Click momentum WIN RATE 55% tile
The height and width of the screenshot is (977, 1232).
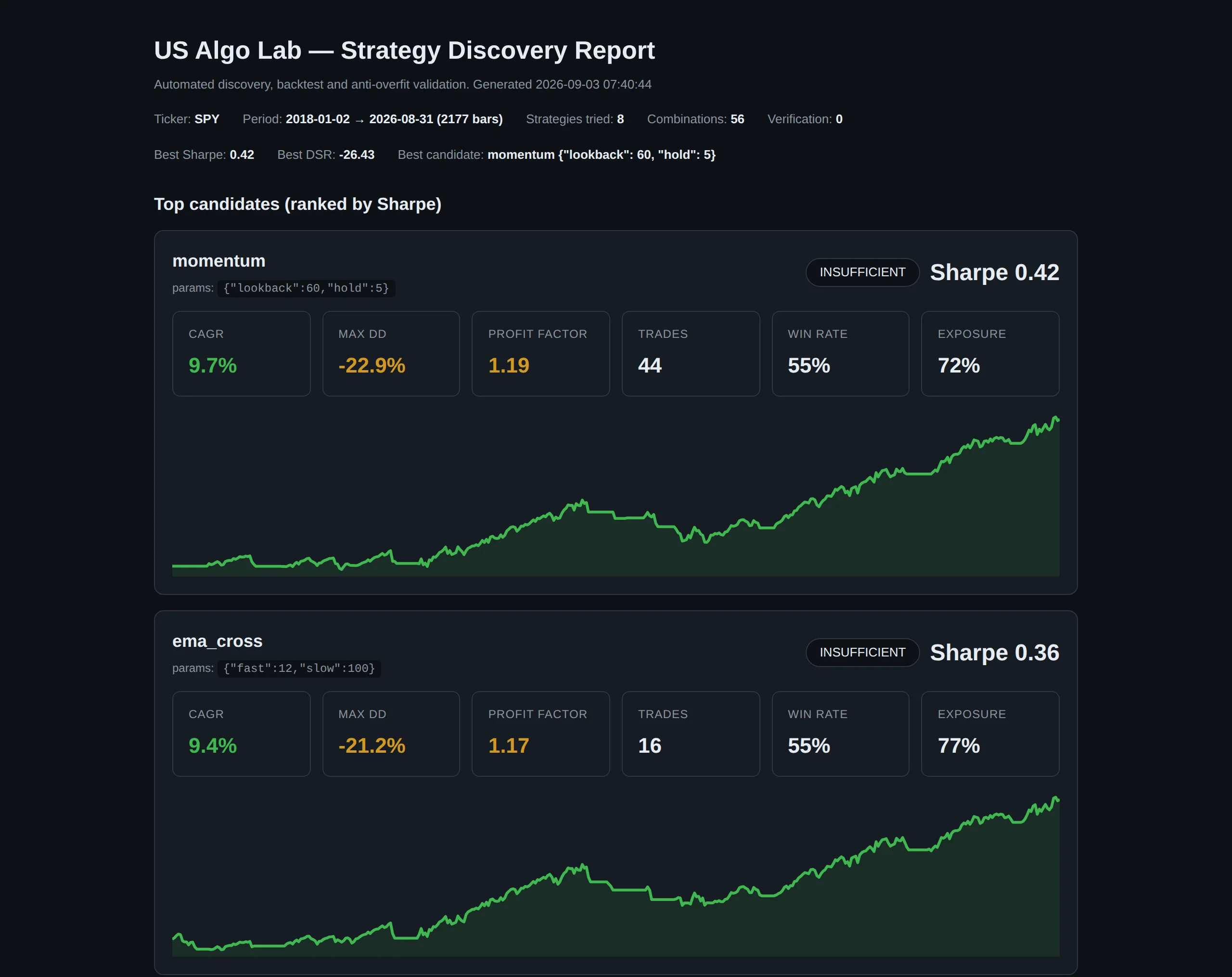pyautogui.click(x=841, y=354)
